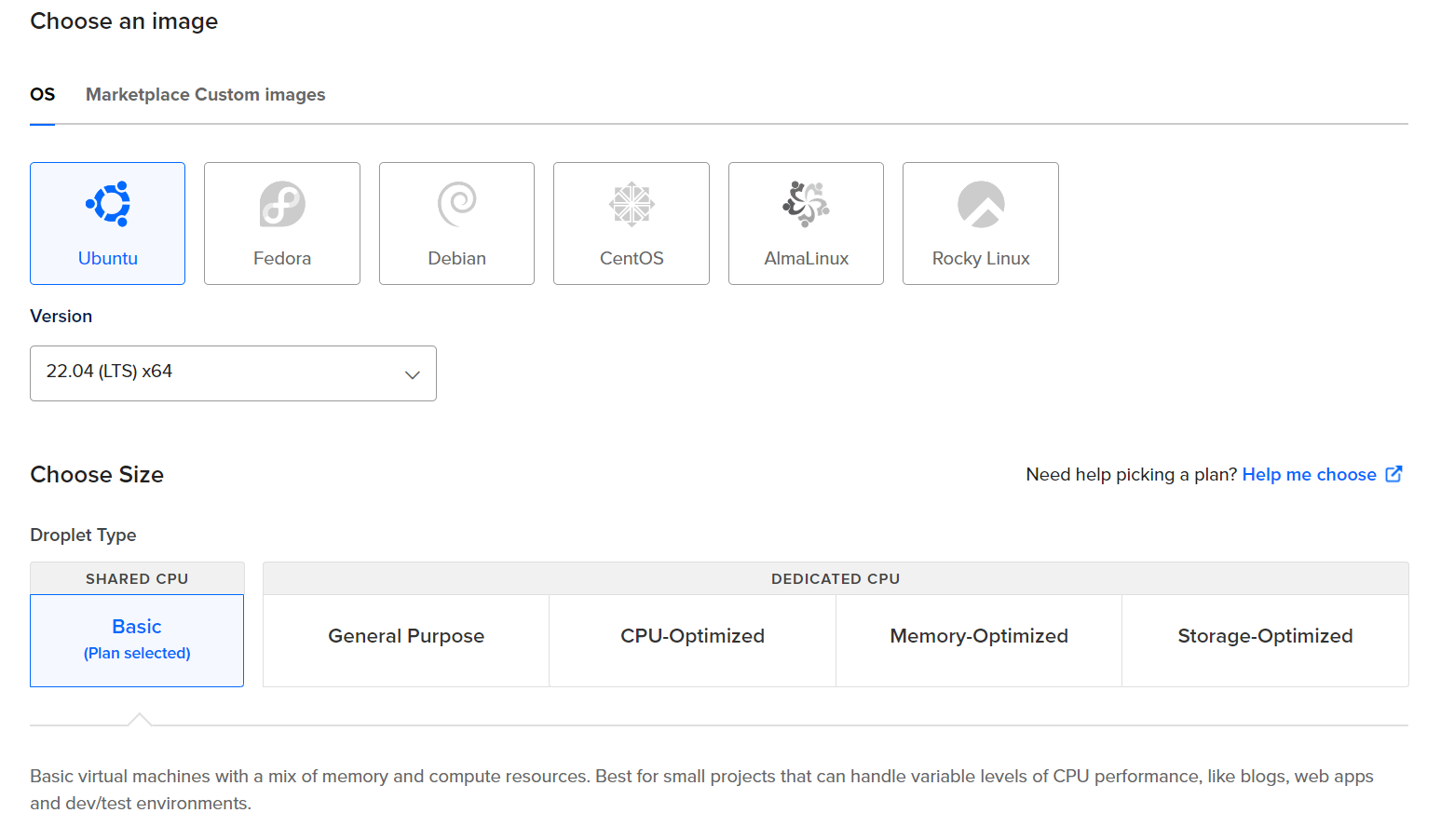This screenshot has width=1454, height=840.
Task: Click the external link icon beside Help me choose
Action: tap(1393, 474)
